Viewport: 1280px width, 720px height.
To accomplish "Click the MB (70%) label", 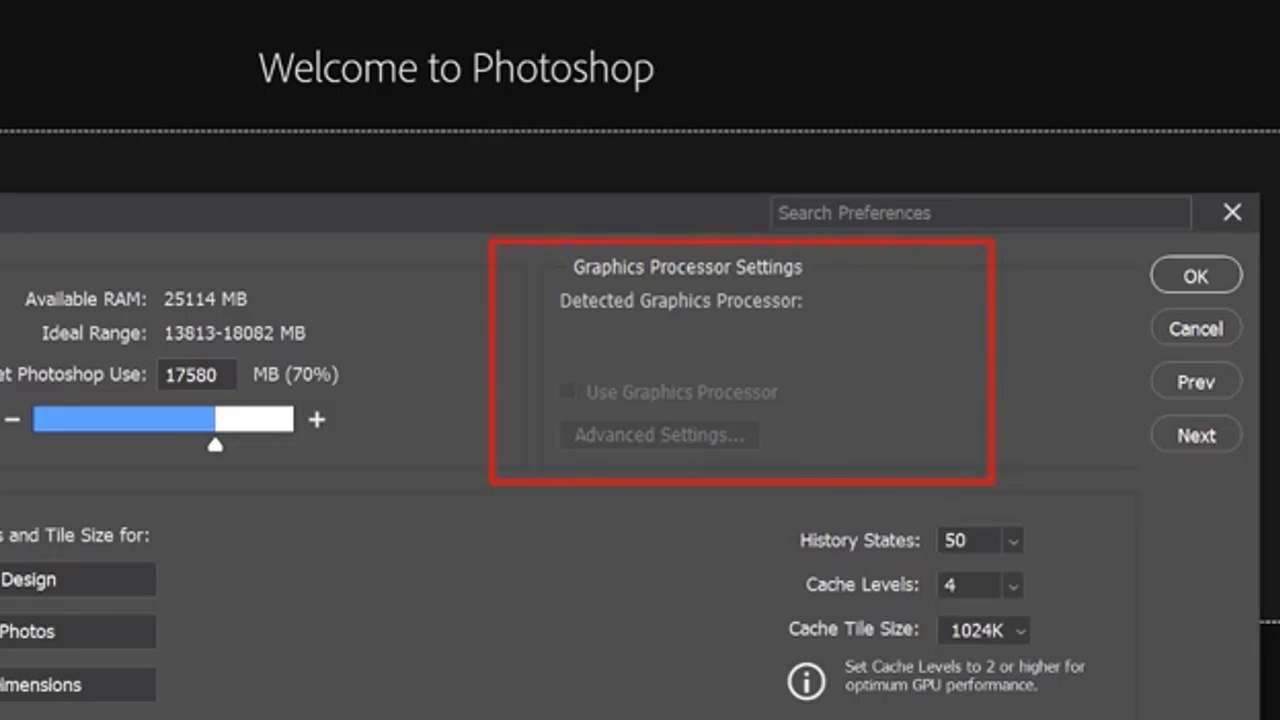I will pos(296,374).
